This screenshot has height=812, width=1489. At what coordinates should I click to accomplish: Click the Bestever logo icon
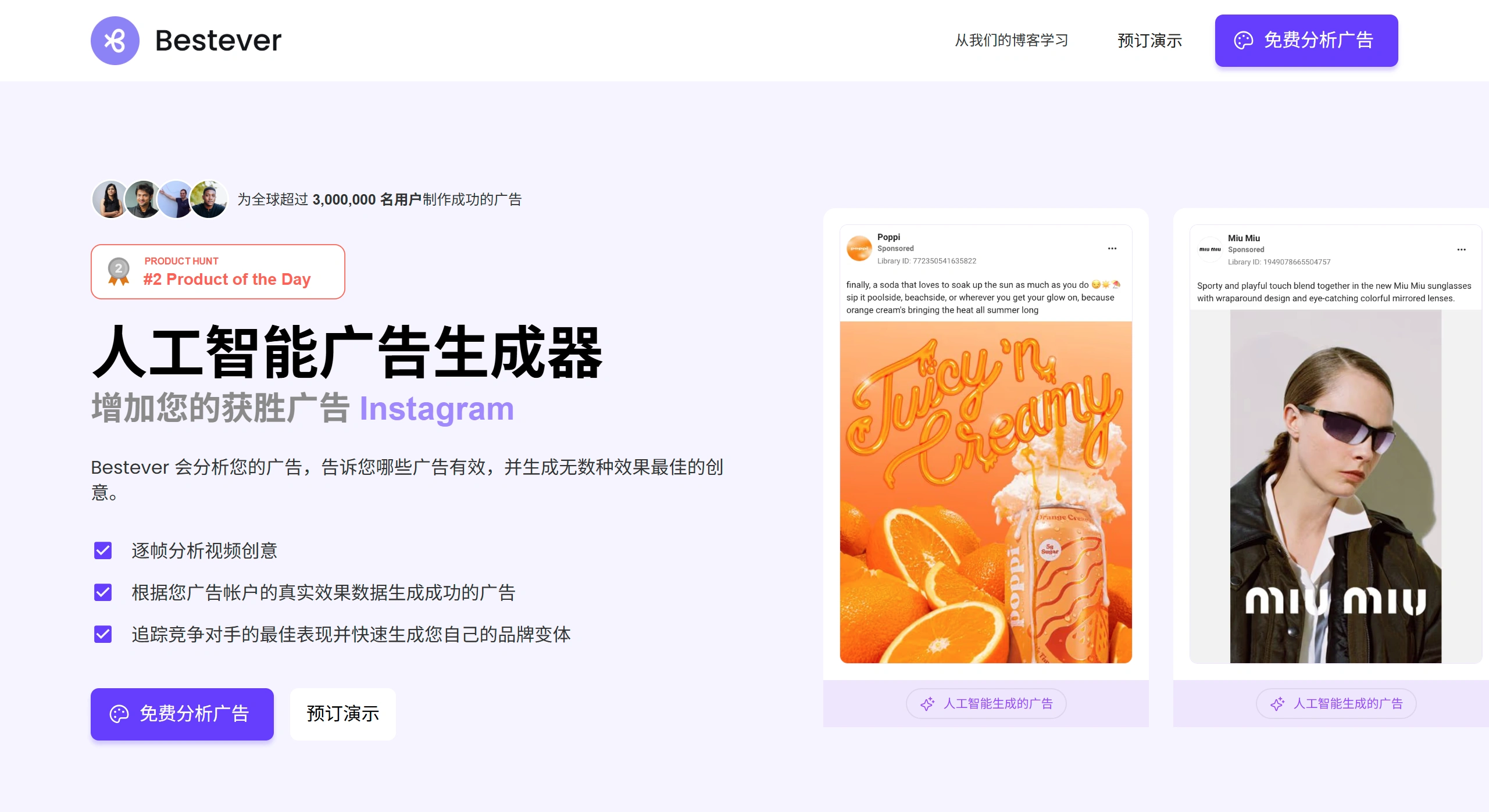click(115, 40)
